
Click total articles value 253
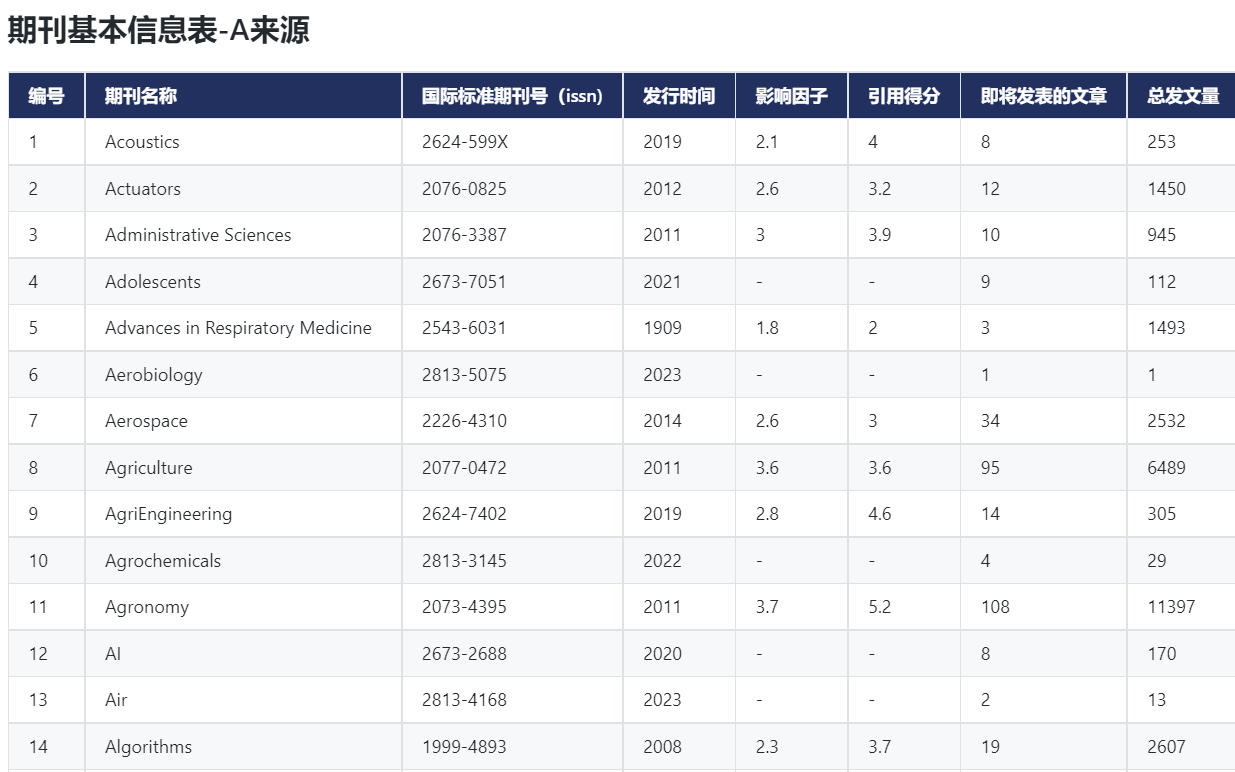point(1161,142)
